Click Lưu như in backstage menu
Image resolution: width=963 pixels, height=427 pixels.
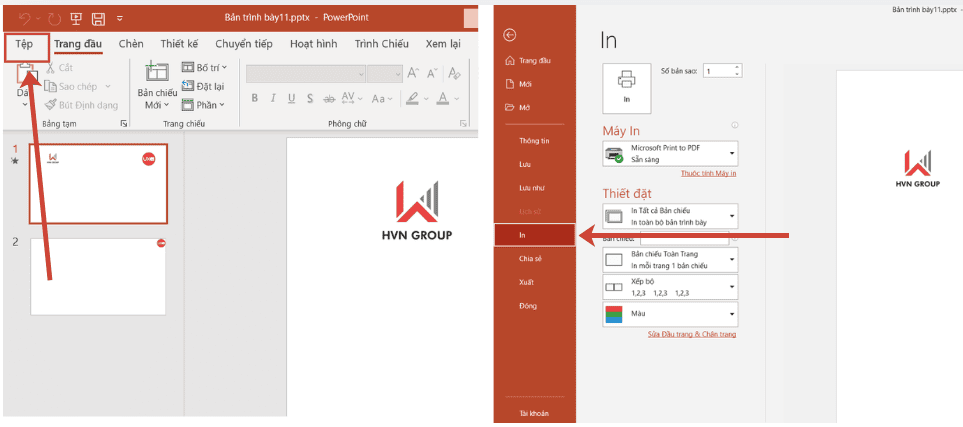[534, 188]
